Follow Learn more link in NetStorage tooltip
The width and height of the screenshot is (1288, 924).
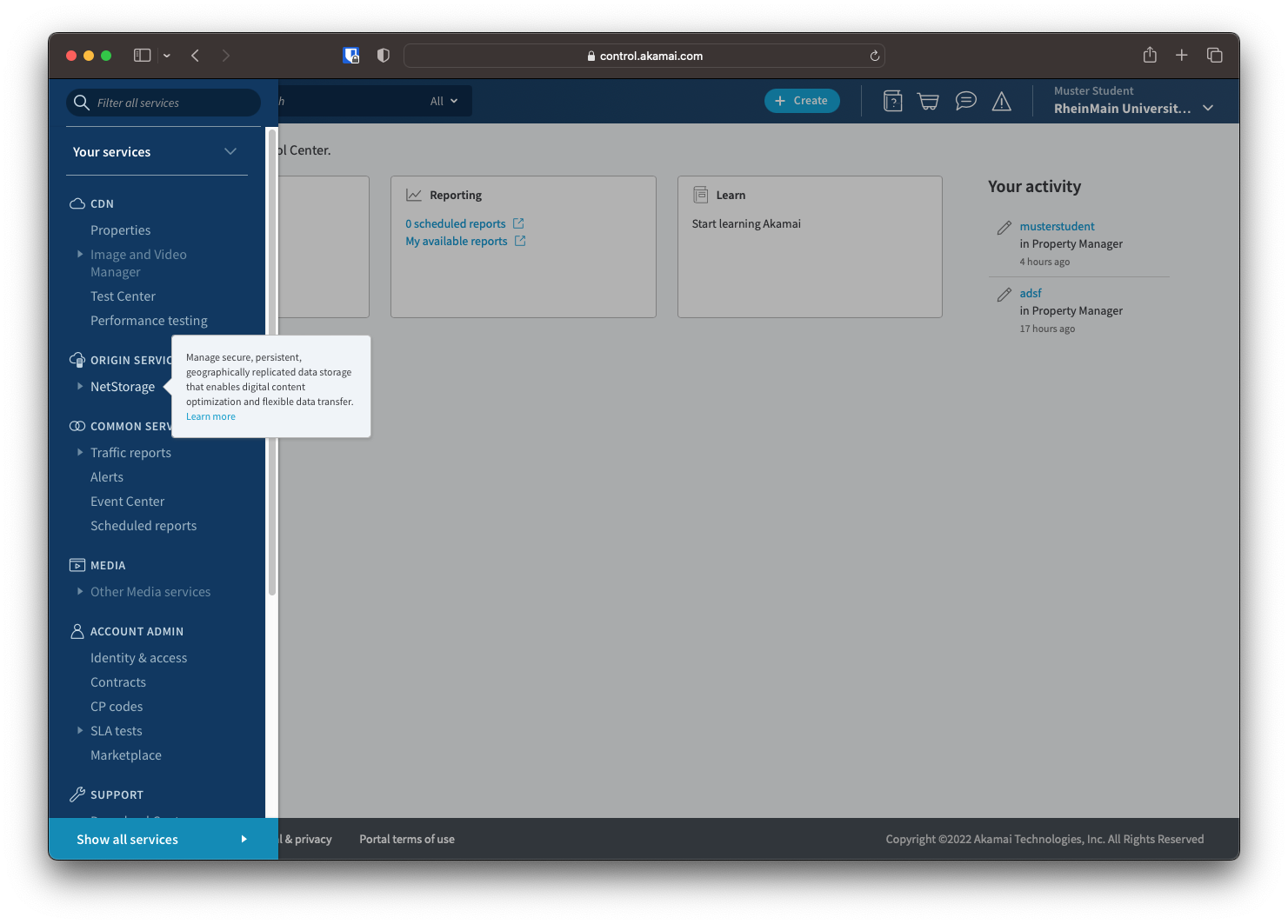[210, 416]
